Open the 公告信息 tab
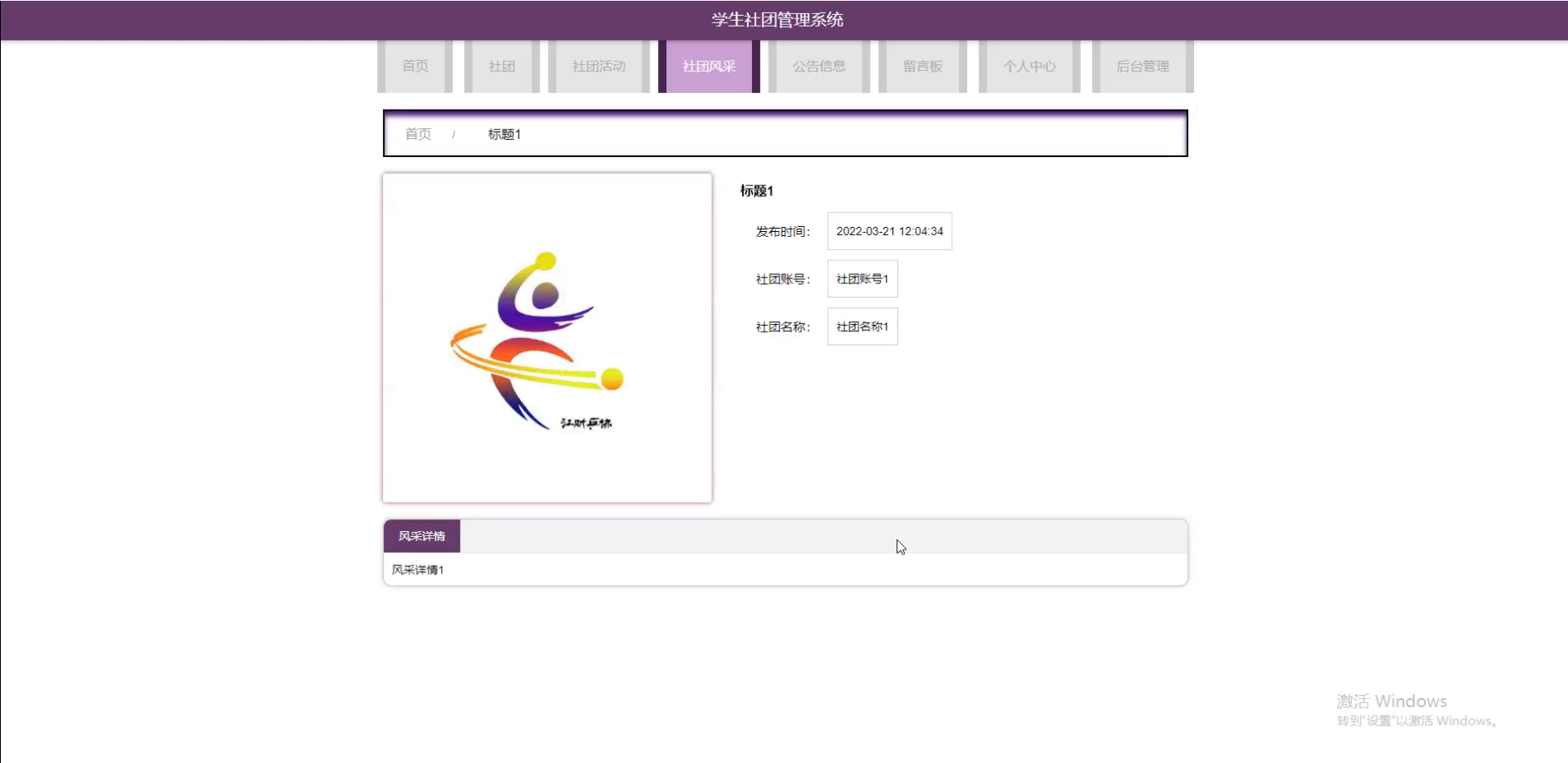 pyautogui.click(x=819, y=66)
